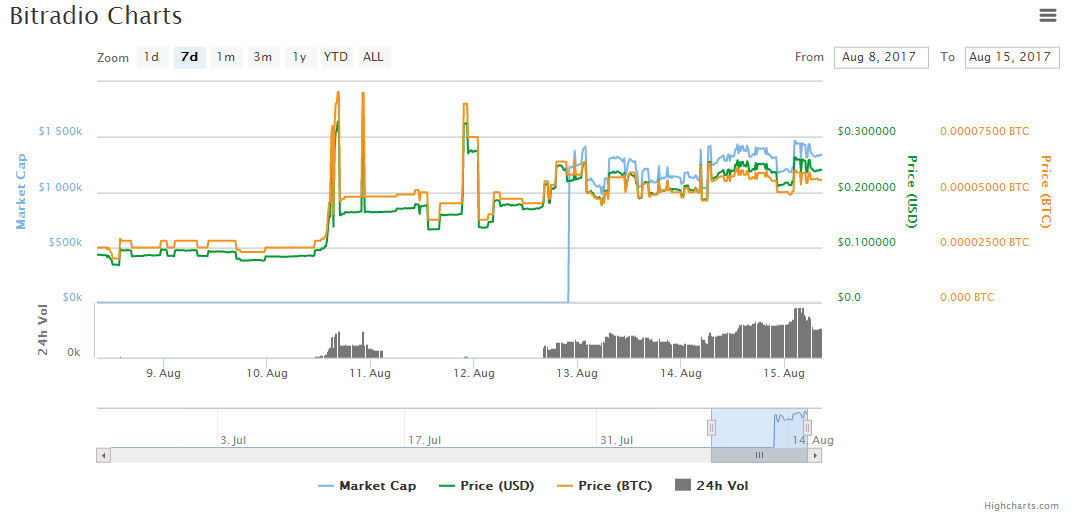Click the $0.300000 price axis value
This screenshot has width=1076, height=517.
coord(867,131)
